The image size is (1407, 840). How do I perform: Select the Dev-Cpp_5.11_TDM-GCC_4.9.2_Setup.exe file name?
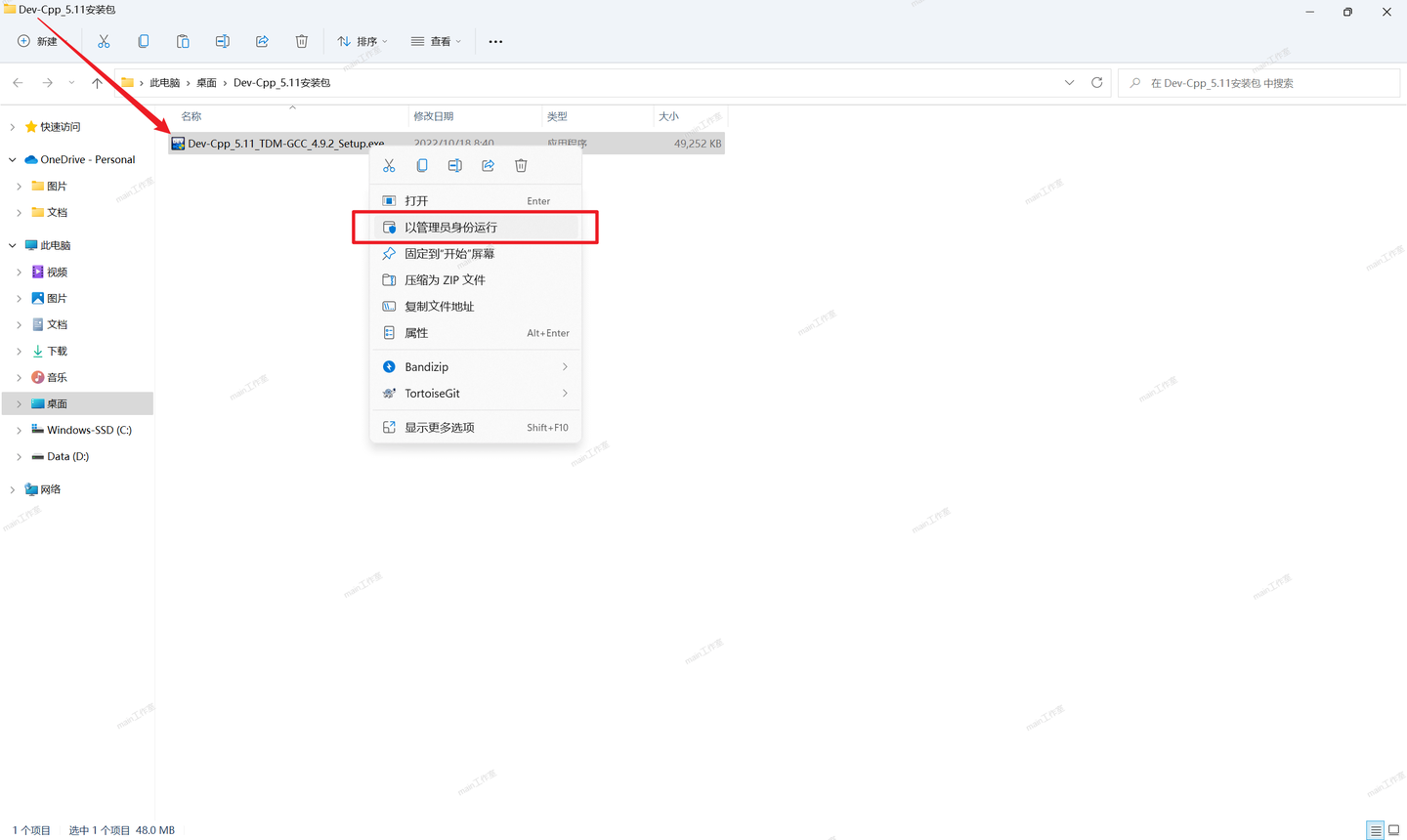(x=286, y=143)
